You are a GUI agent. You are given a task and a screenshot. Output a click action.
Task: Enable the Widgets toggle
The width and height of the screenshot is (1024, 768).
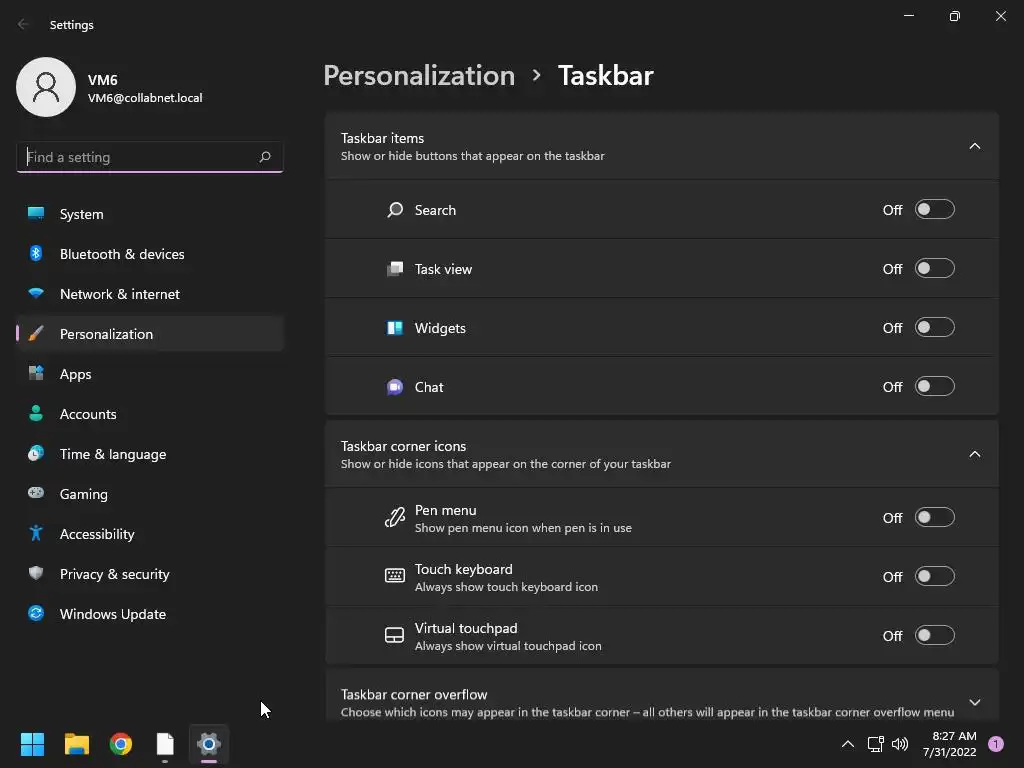935,327
